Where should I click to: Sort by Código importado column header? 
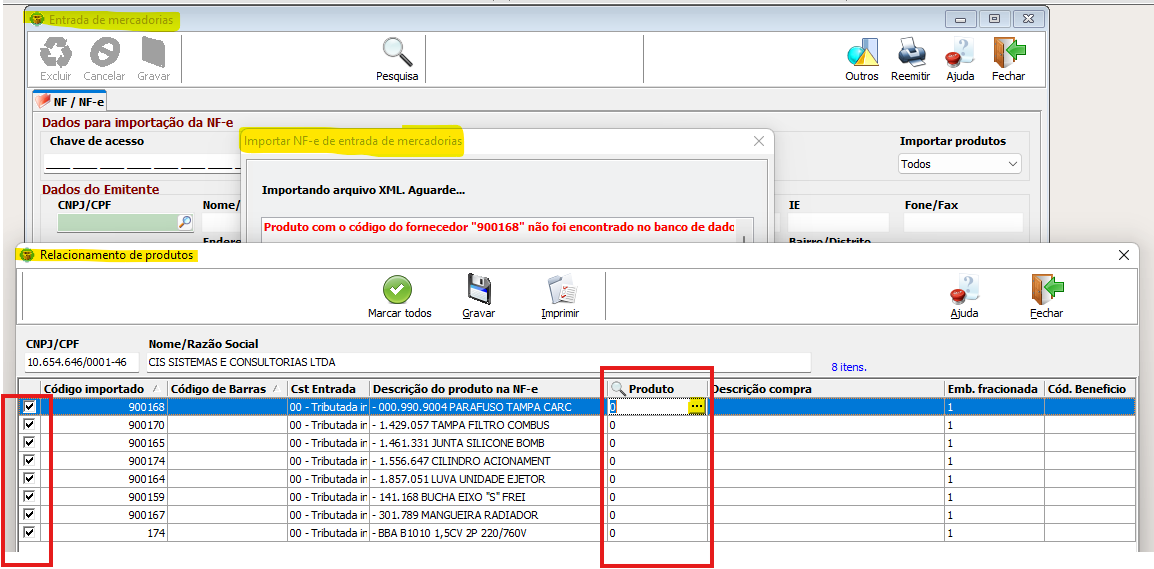(94, 388)
